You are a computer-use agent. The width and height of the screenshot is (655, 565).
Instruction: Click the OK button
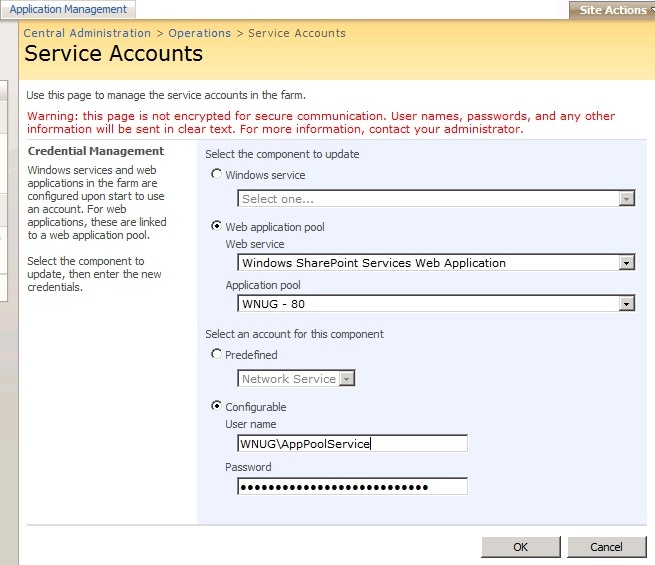click(520, 547)
